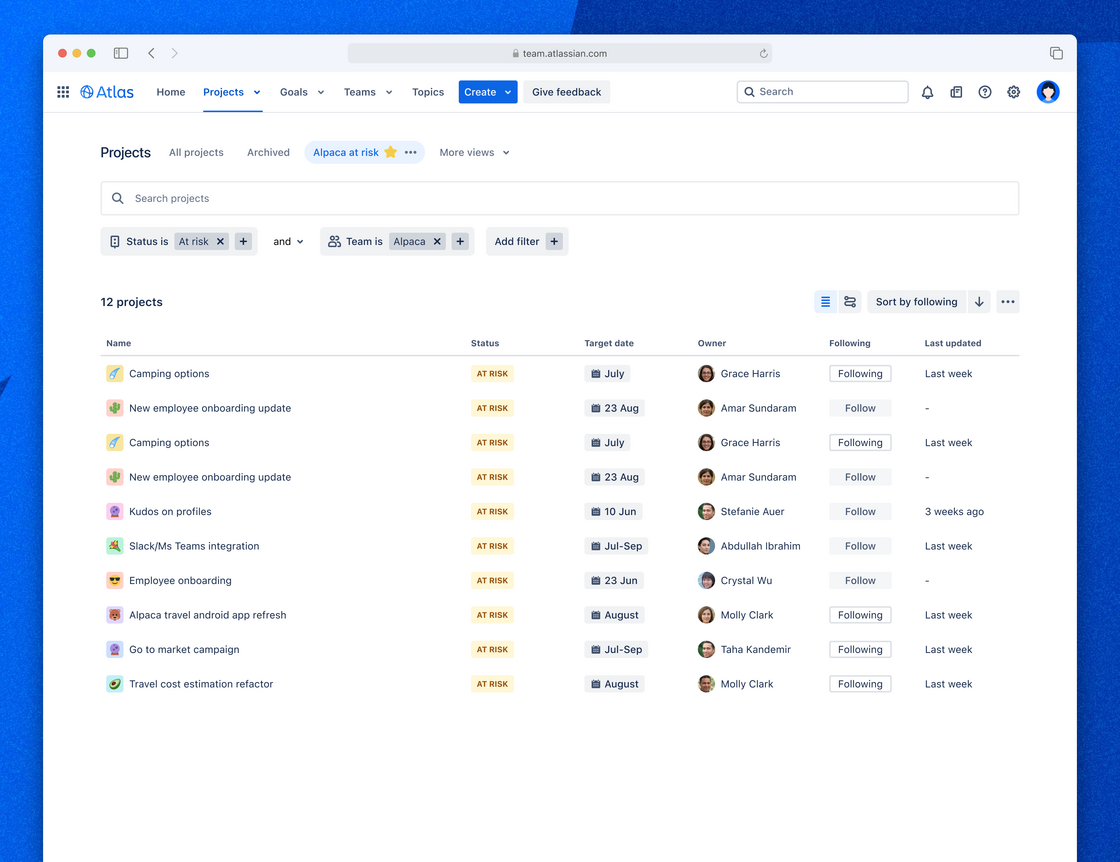Reverse sort order with the arrow icon
The height and width of the screenshot is (862, 1120).
click(978, 301)
